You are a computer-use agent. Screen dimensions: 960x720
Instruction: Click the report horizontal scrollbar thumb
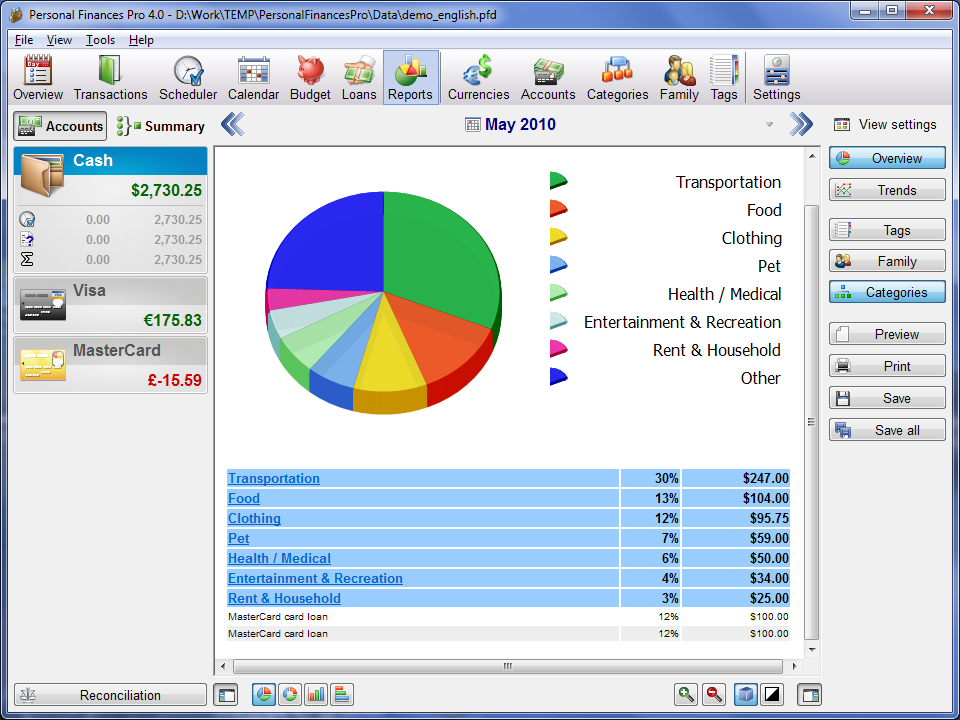pyautogui.click(x=508, y=666)
